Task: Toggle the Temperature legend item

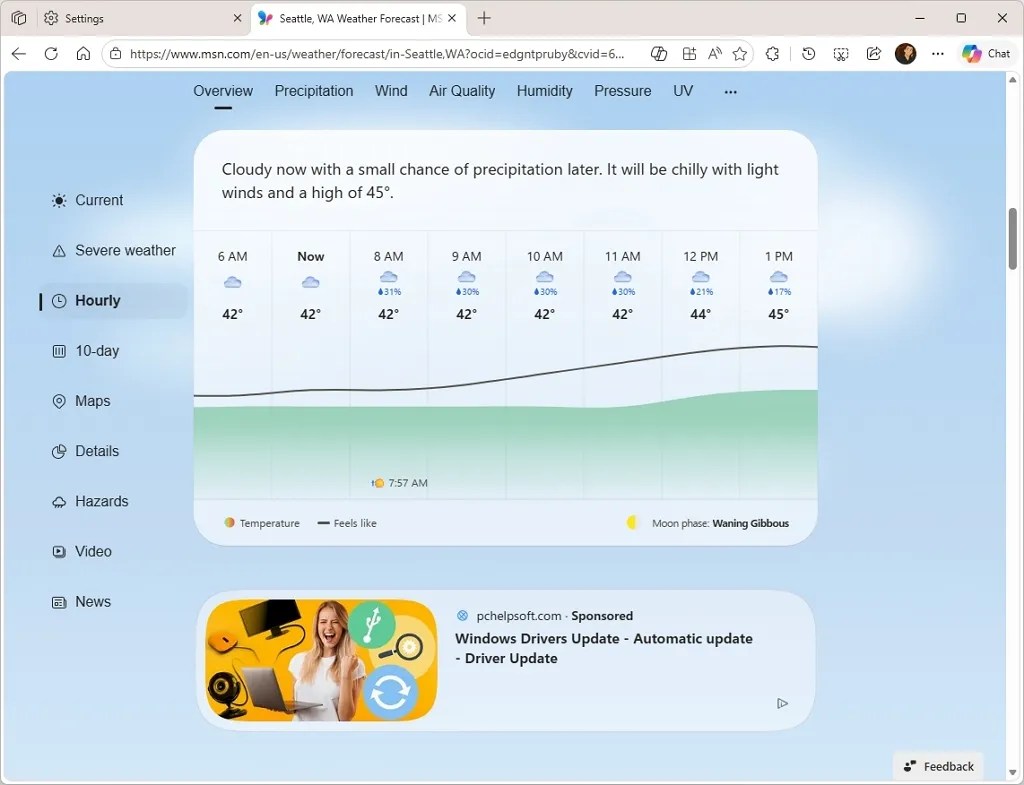Action: (261, 523)
